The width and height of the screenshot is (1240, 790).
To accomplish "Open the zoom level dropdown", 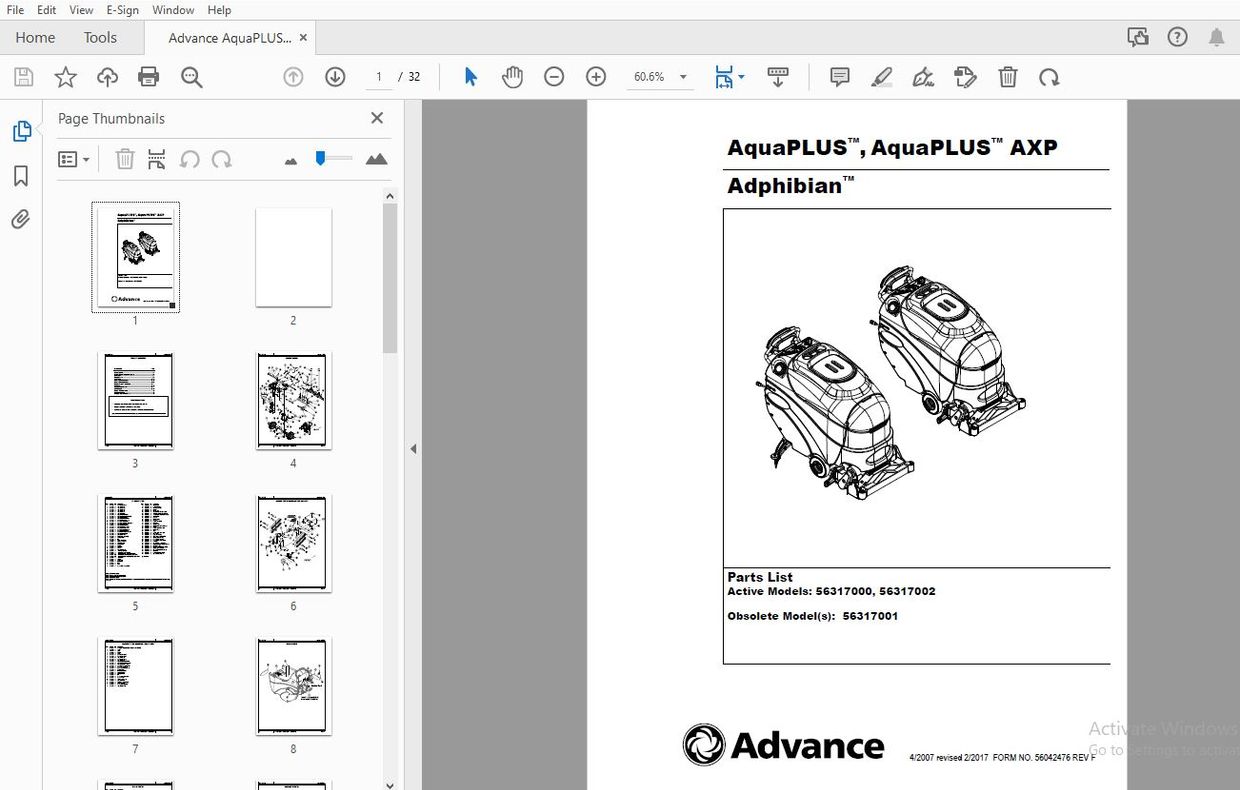I will pyautogui.click(x=682, y=77).
